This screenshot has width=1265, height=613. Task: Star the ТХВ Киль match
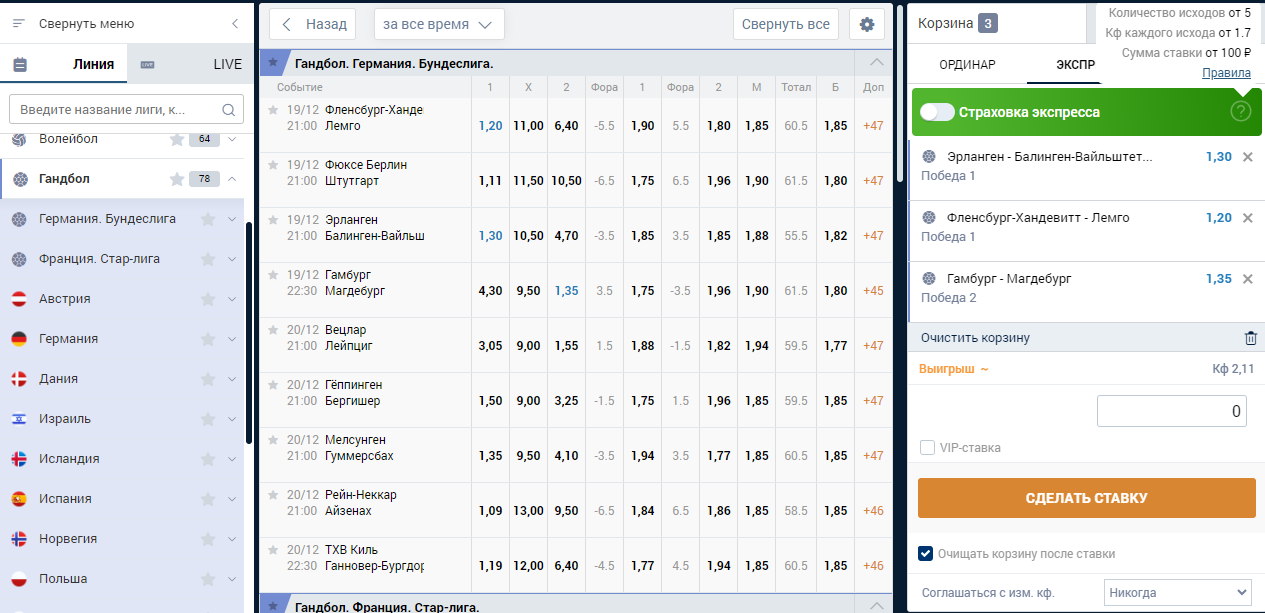(273, 550)
